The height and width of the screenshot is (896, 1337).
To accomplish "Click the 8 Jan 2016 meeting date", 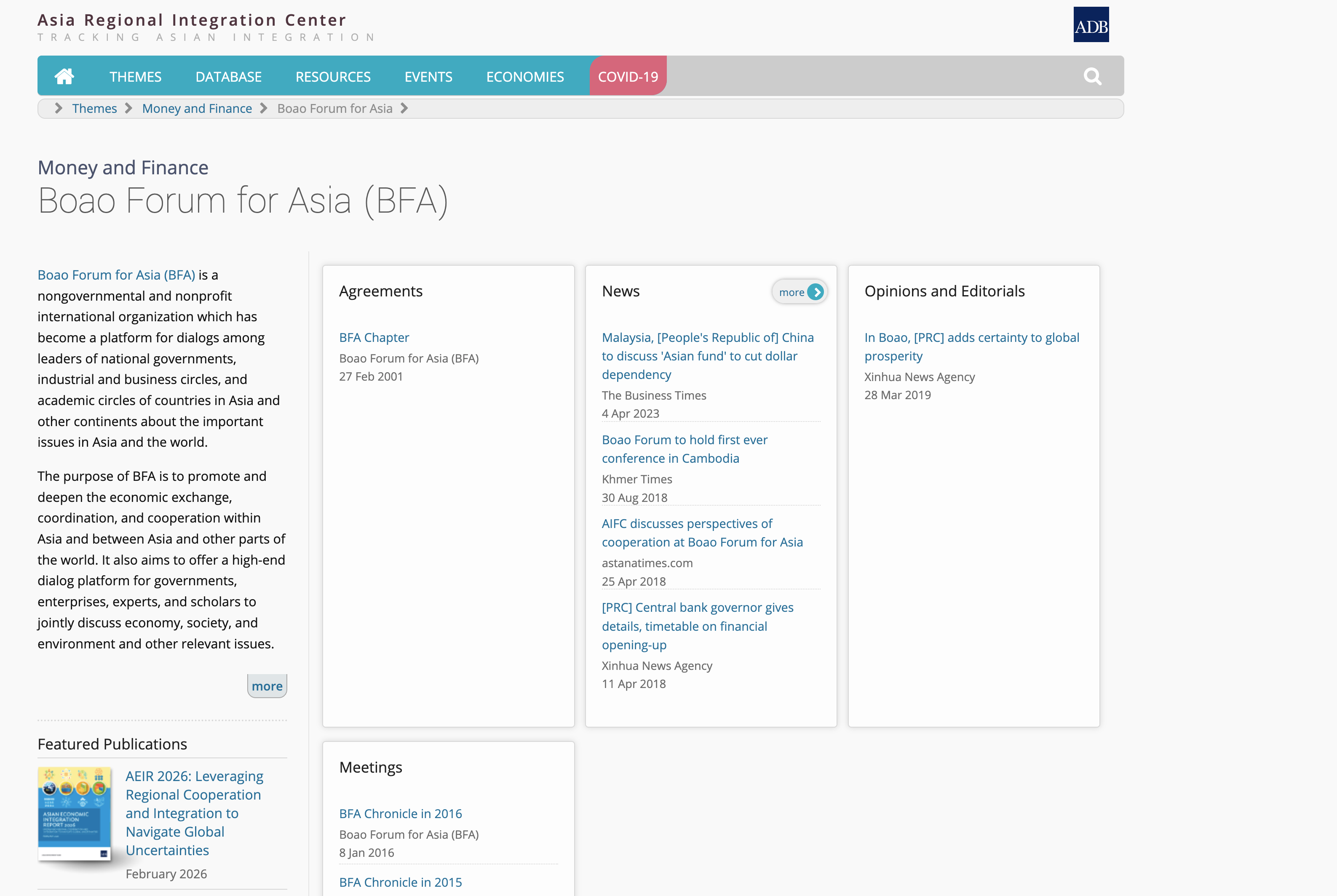I will tap(367, 853).
